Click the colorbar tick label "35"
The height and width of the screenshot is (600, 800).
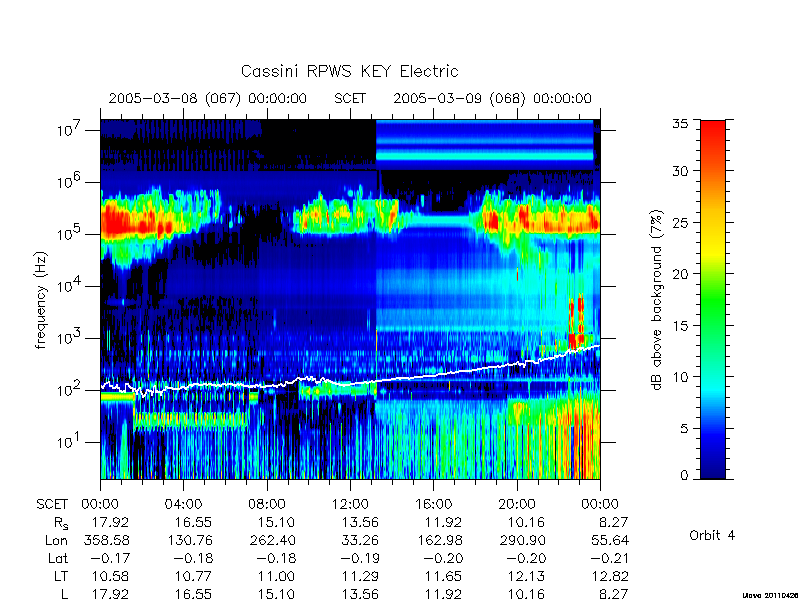680,123
